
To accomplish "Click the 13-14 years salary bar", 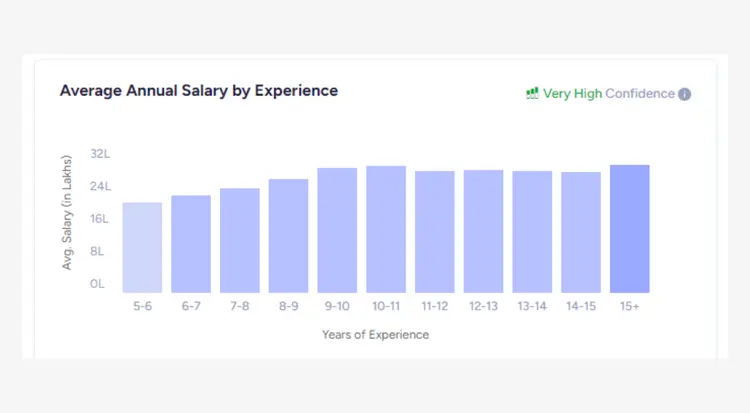I will [x=532, y=232].
